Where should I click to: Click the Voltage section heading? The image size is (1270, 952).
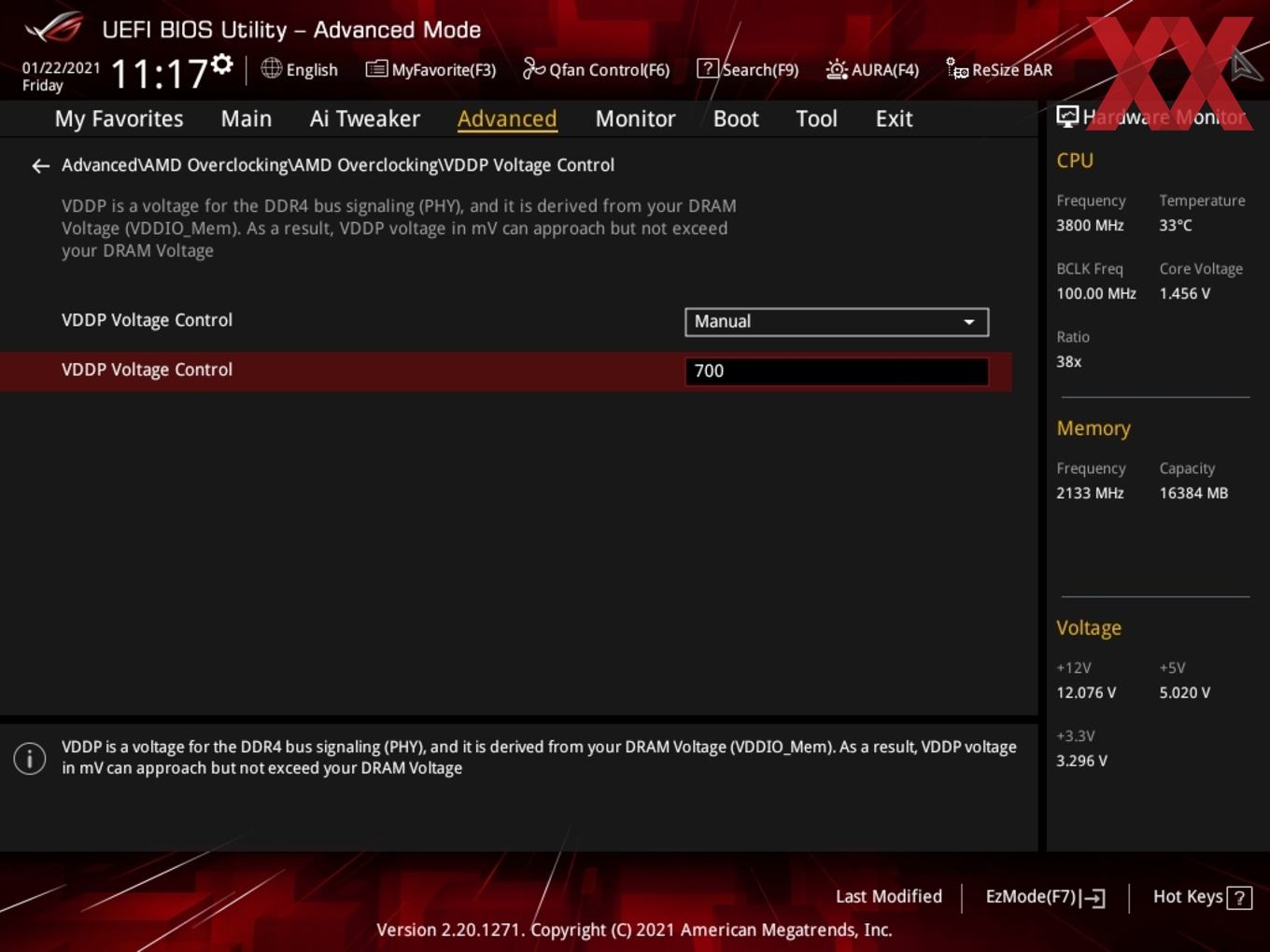(1089, 628)
